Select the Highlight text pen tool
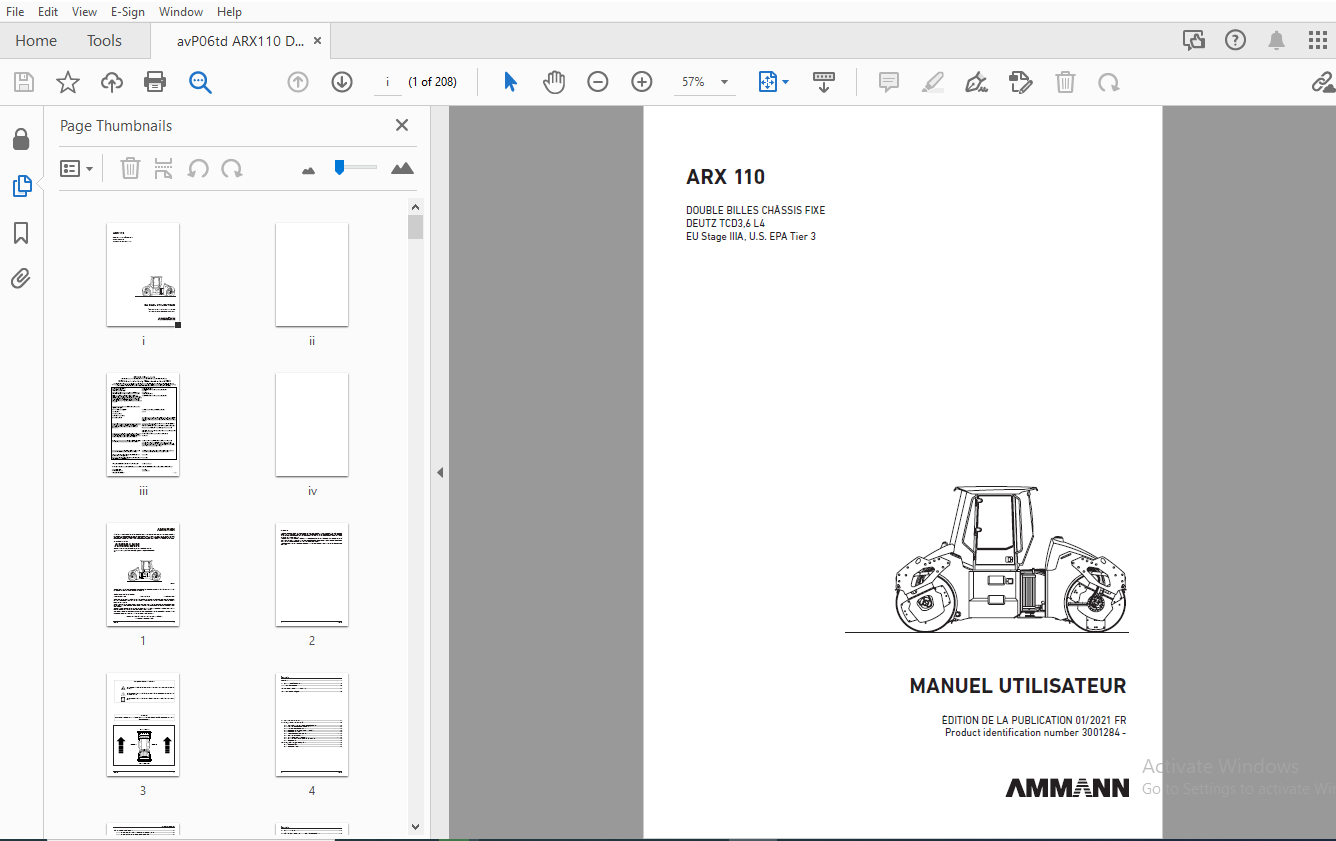This screenshot has width=1336, height=841. coord(933,82)
